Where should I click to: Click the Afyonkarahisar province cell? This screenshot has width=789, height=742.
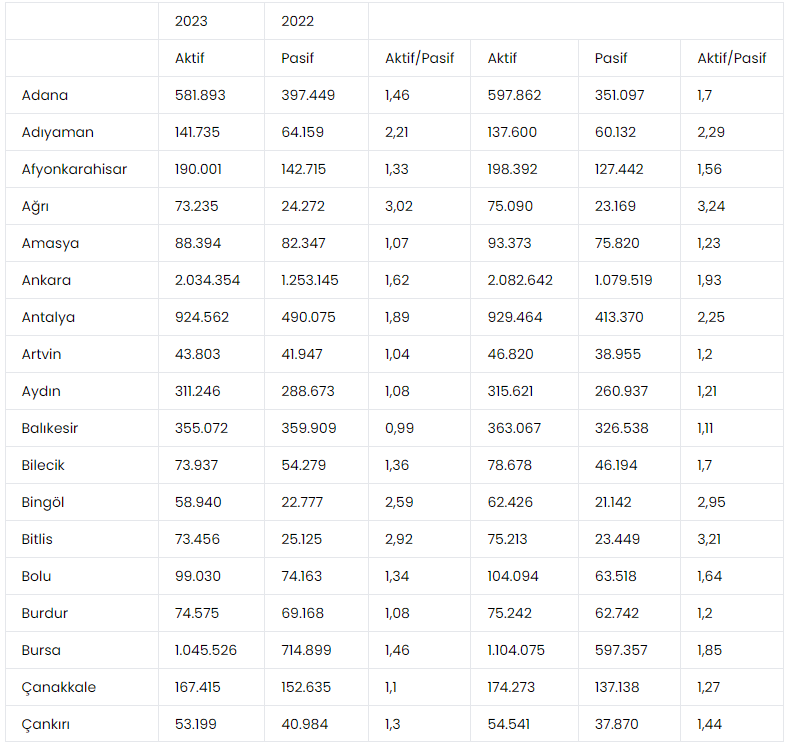click(x=74, y=169)
